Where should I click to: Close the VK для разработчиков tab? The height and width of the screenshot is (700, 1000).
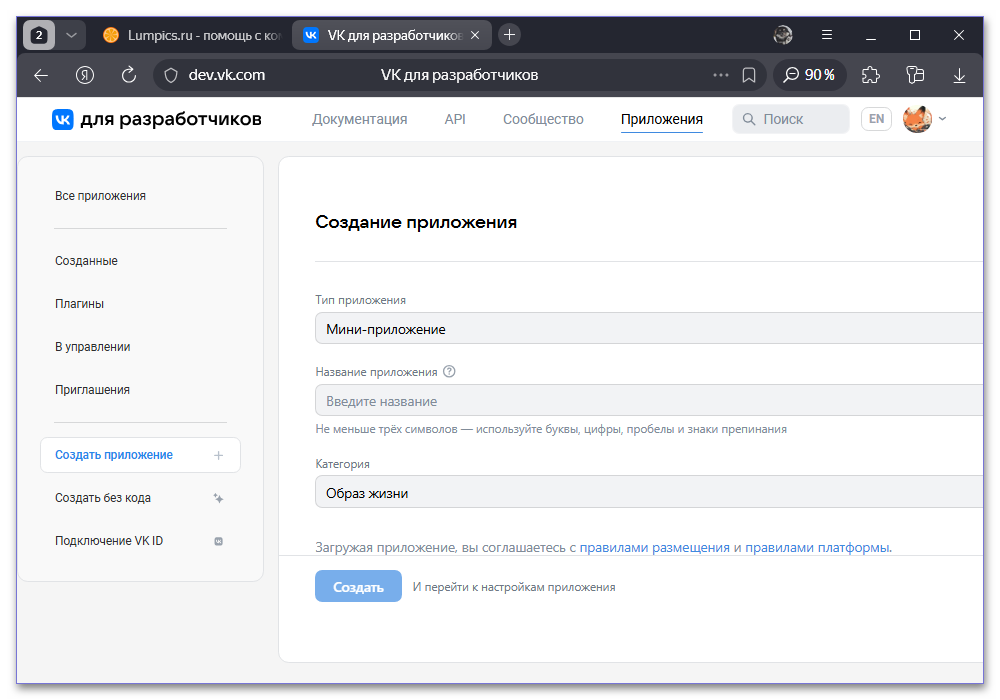(x=474, y=36)
